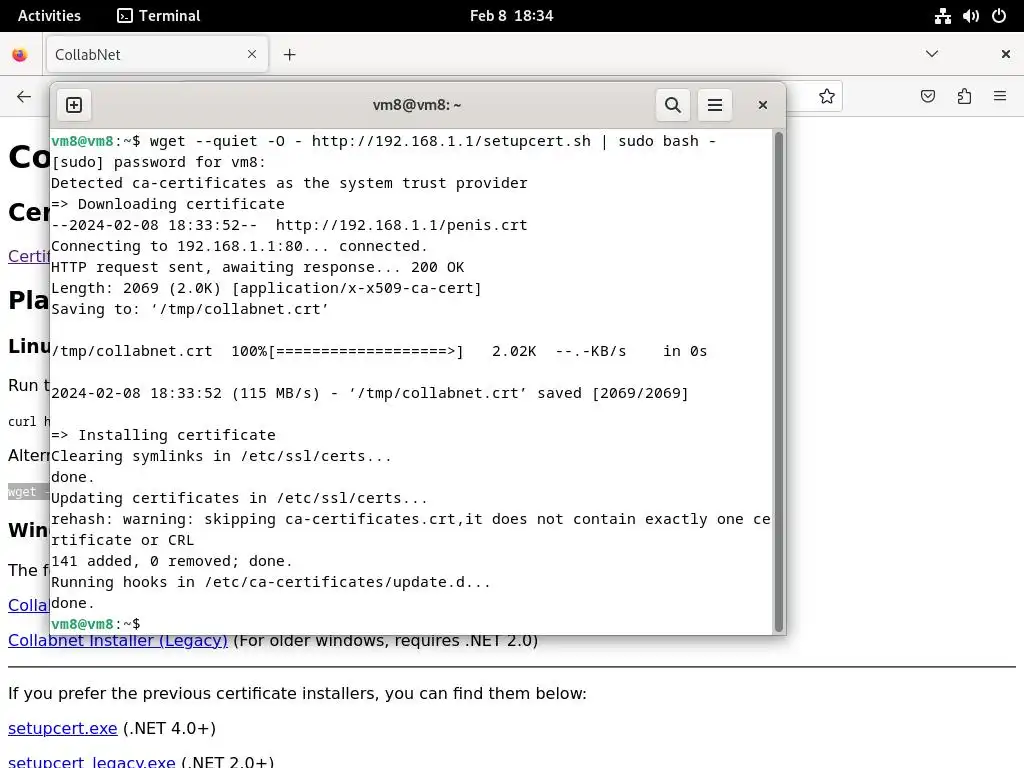1024x768 pixels.
Task: Close the Firefox window with the X
Action: coord(1006,54)
